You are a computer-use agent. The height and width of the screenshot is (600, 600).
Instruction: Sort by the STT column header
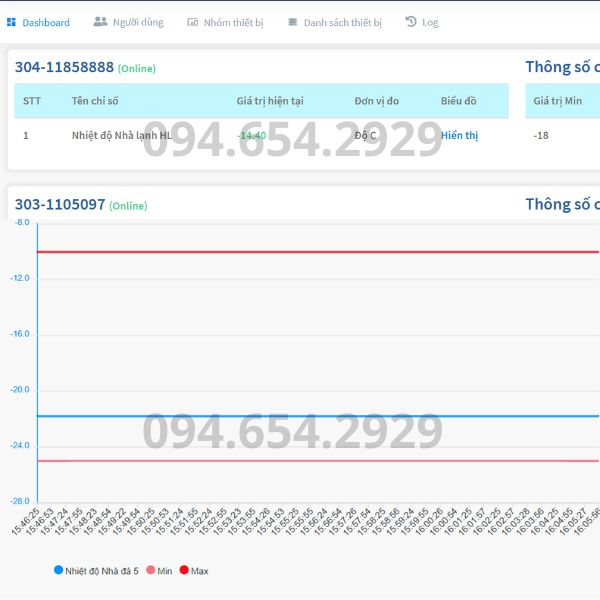[32, 101]
